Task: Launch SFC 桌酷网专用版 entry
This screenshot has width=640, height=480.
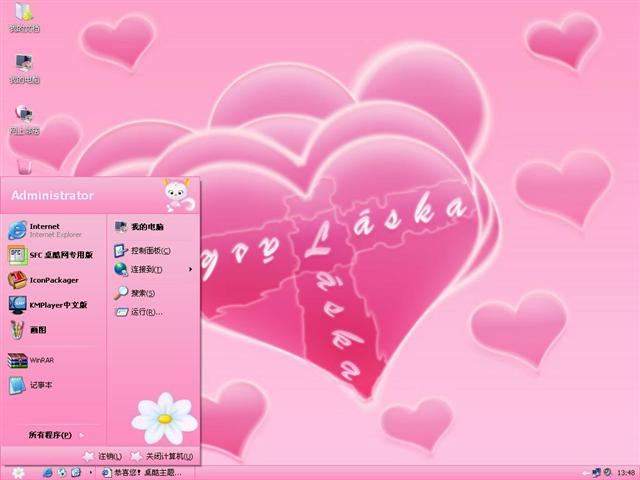Action: click(58, 255)
